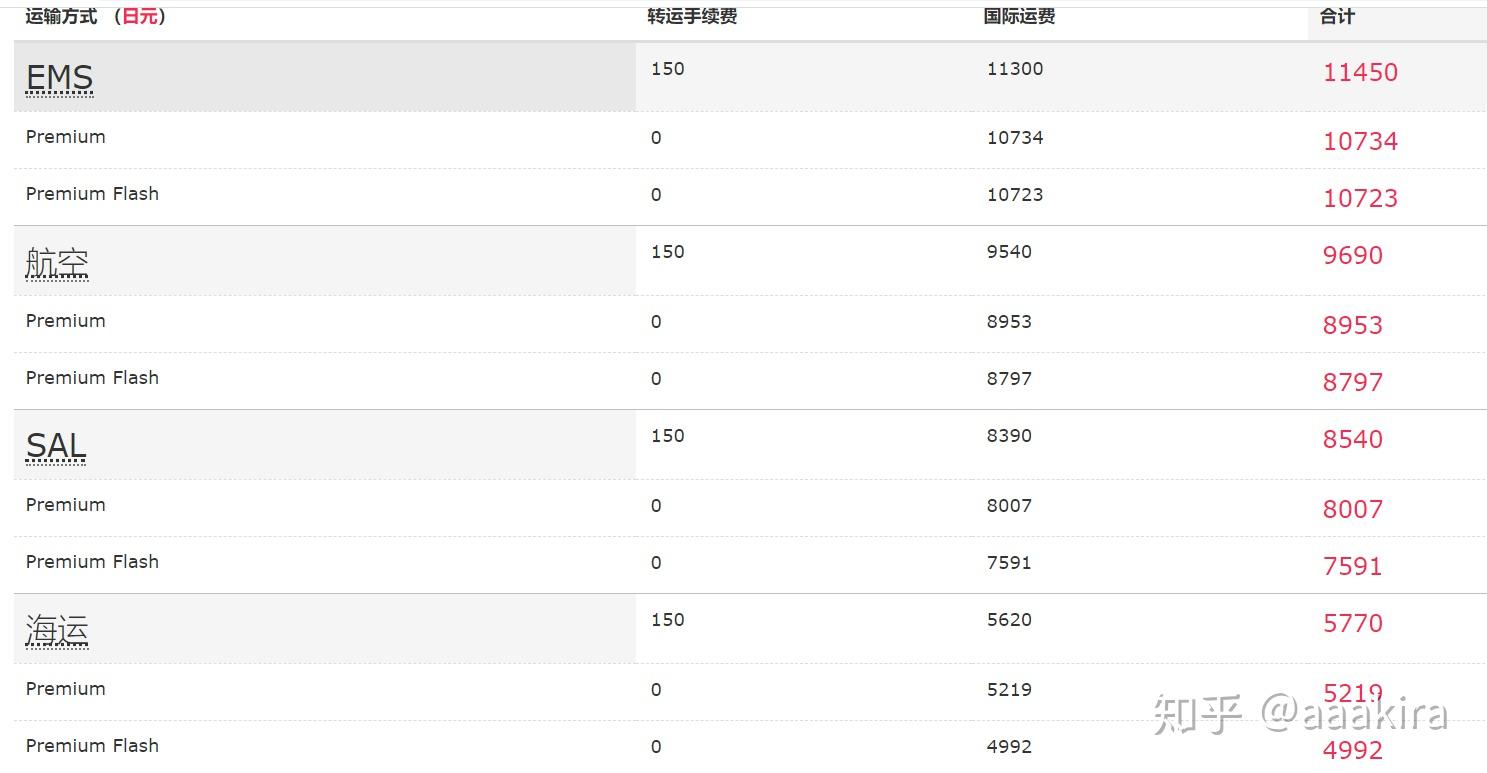The width and height of the screenshot is (1487, 773).
Task: Click the SAL total 8540
Action: click(x=1352, y=439)
